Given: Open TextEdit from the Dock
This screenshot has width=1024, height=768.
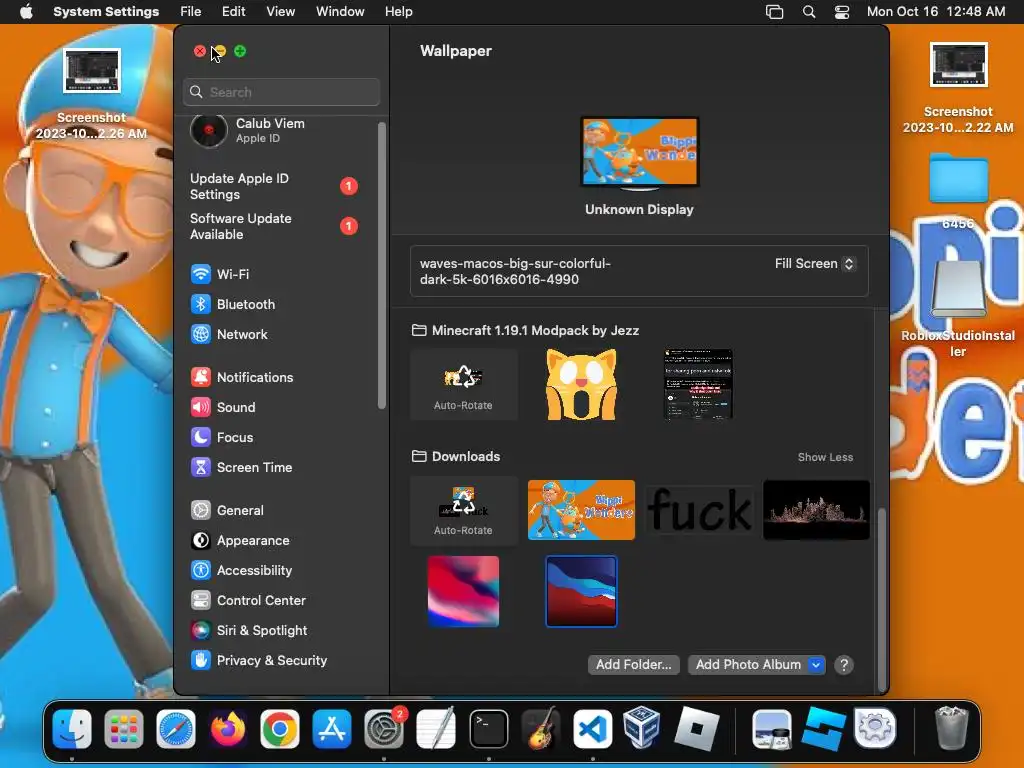Looking at the screenshot, I should point(436,728).
